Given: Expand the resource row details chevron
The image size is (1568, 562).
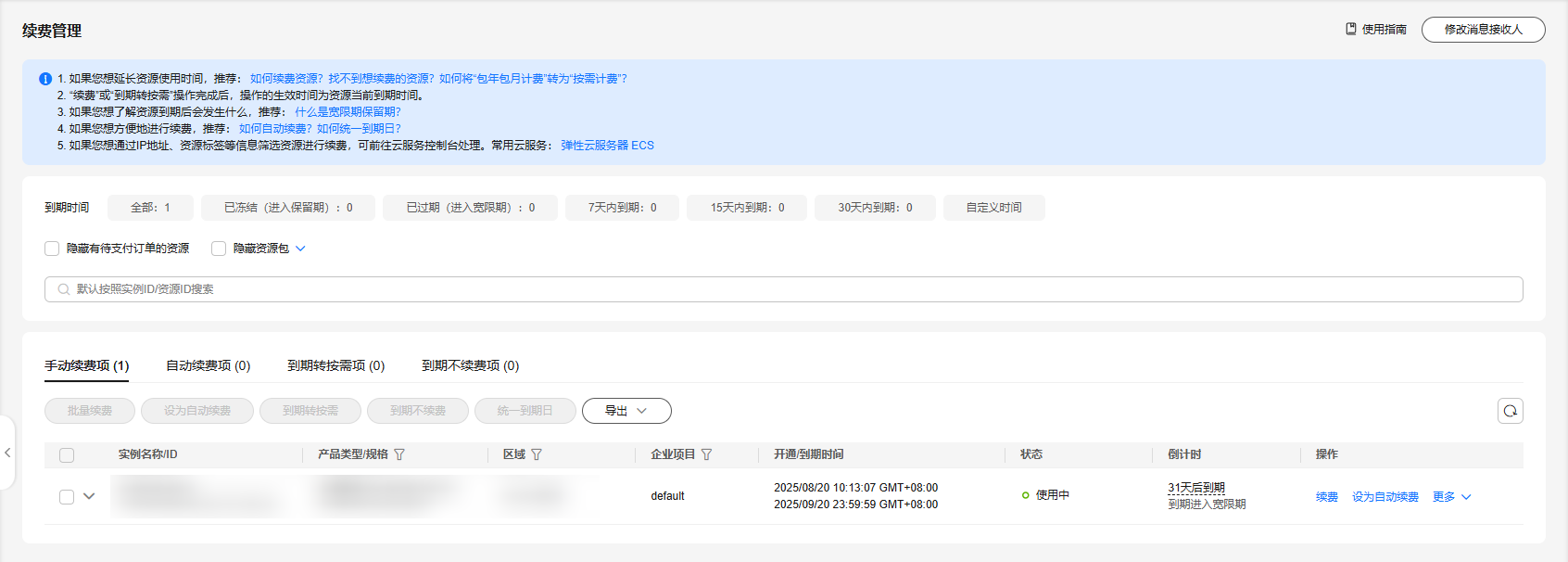Looking at the screenshot, I should pyautogui.click(x=89, y=496).
